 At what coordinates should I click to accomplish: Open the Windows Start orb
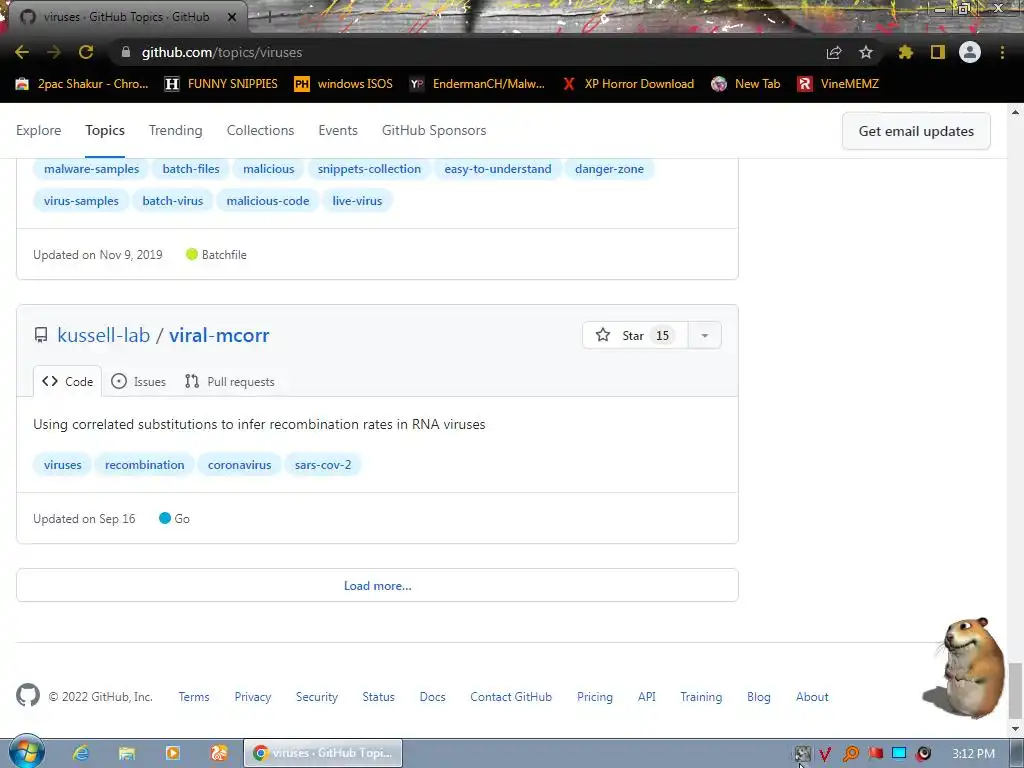tap(27, 752)
